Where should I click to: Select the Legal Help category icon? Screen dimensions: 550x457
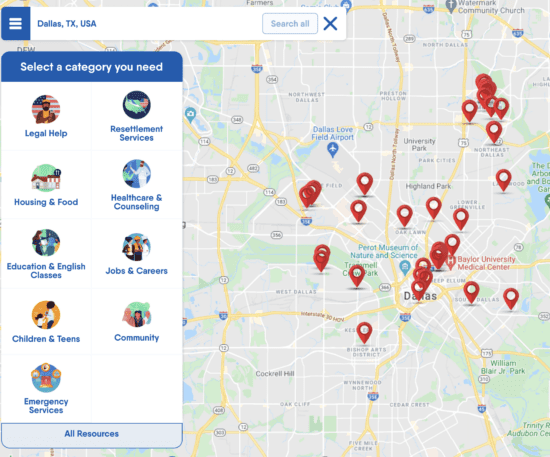click(46, 109)
